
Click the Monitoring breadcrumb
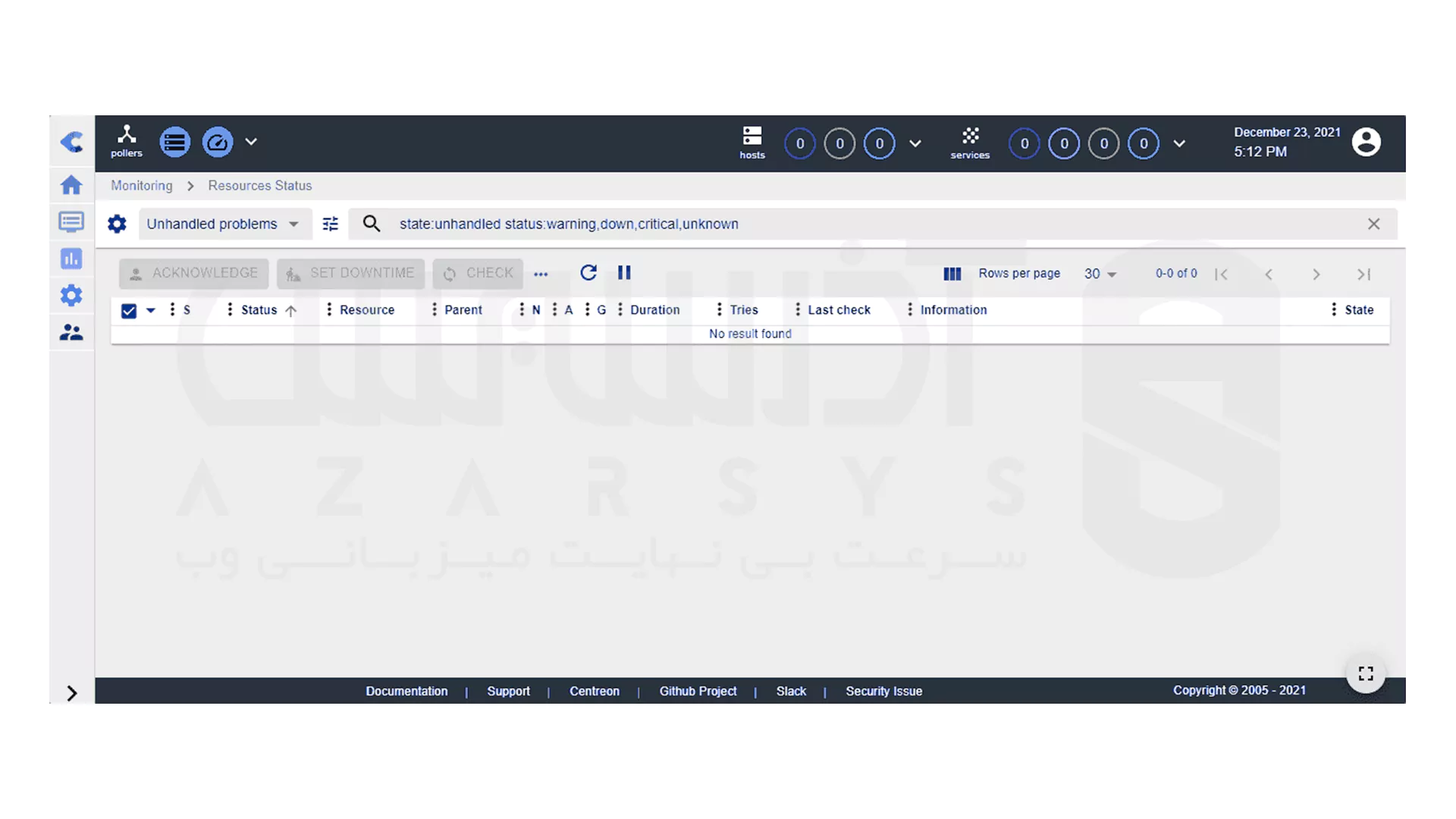coord(142,186)
